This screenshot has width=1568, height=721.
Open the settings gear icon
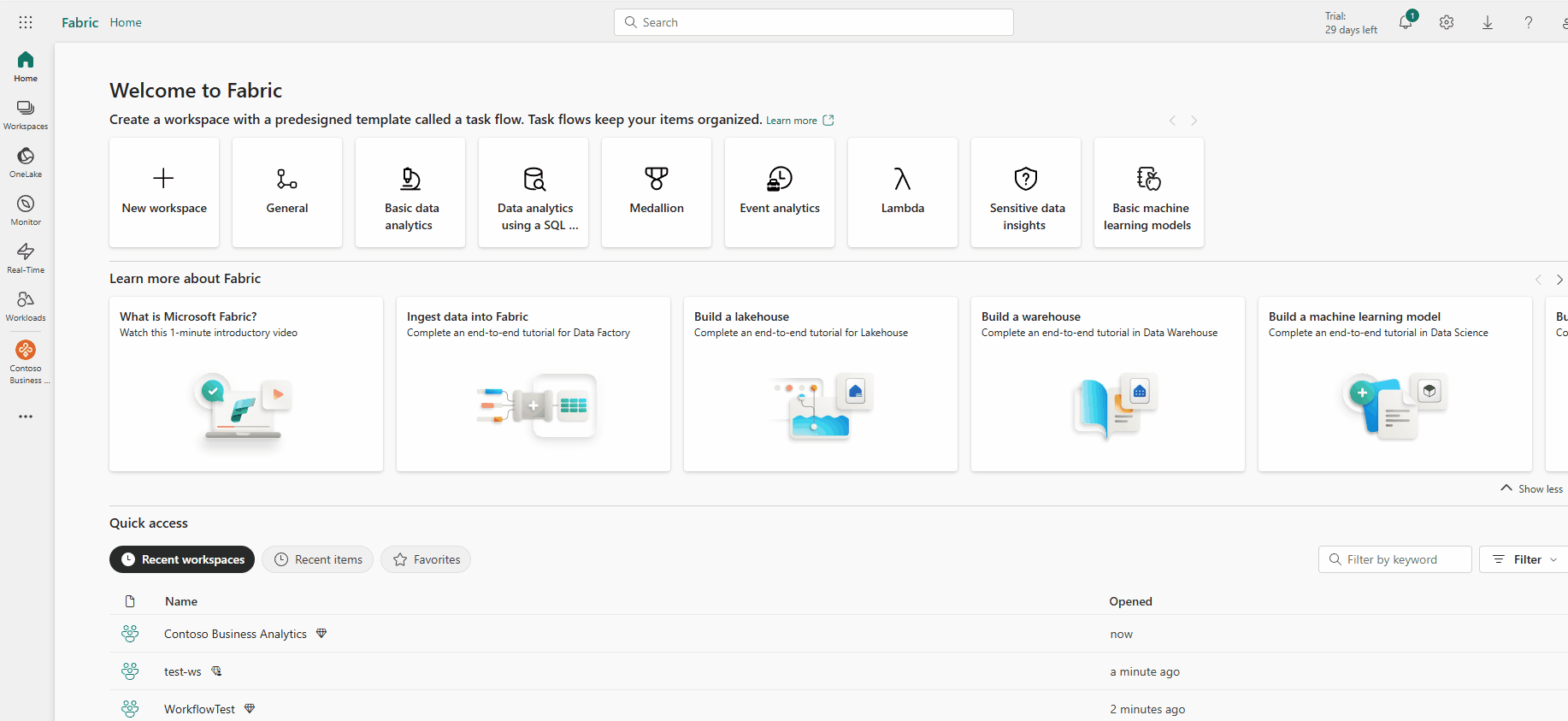(1447, 23)
